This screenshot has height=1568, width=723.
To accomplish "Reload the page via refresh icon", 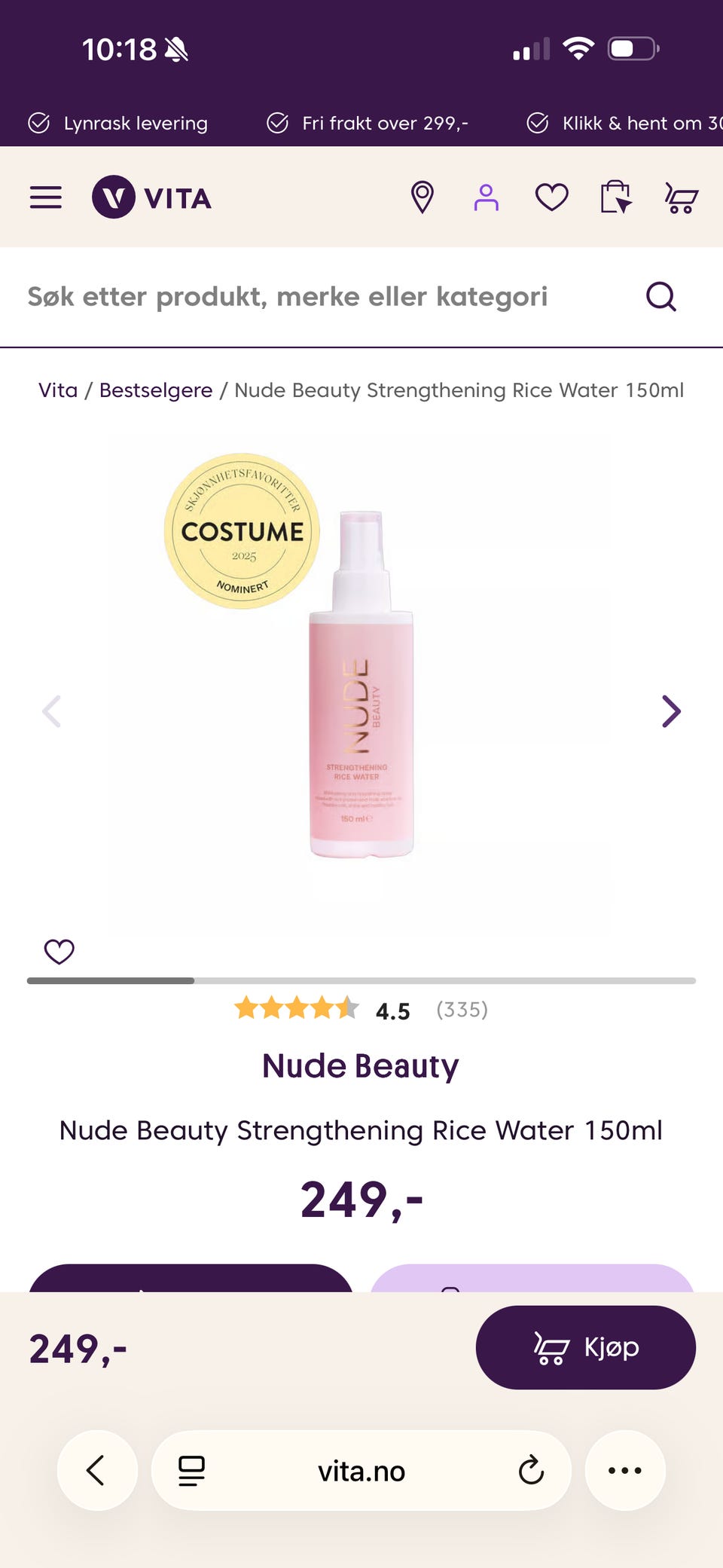I will (531, 1470).
